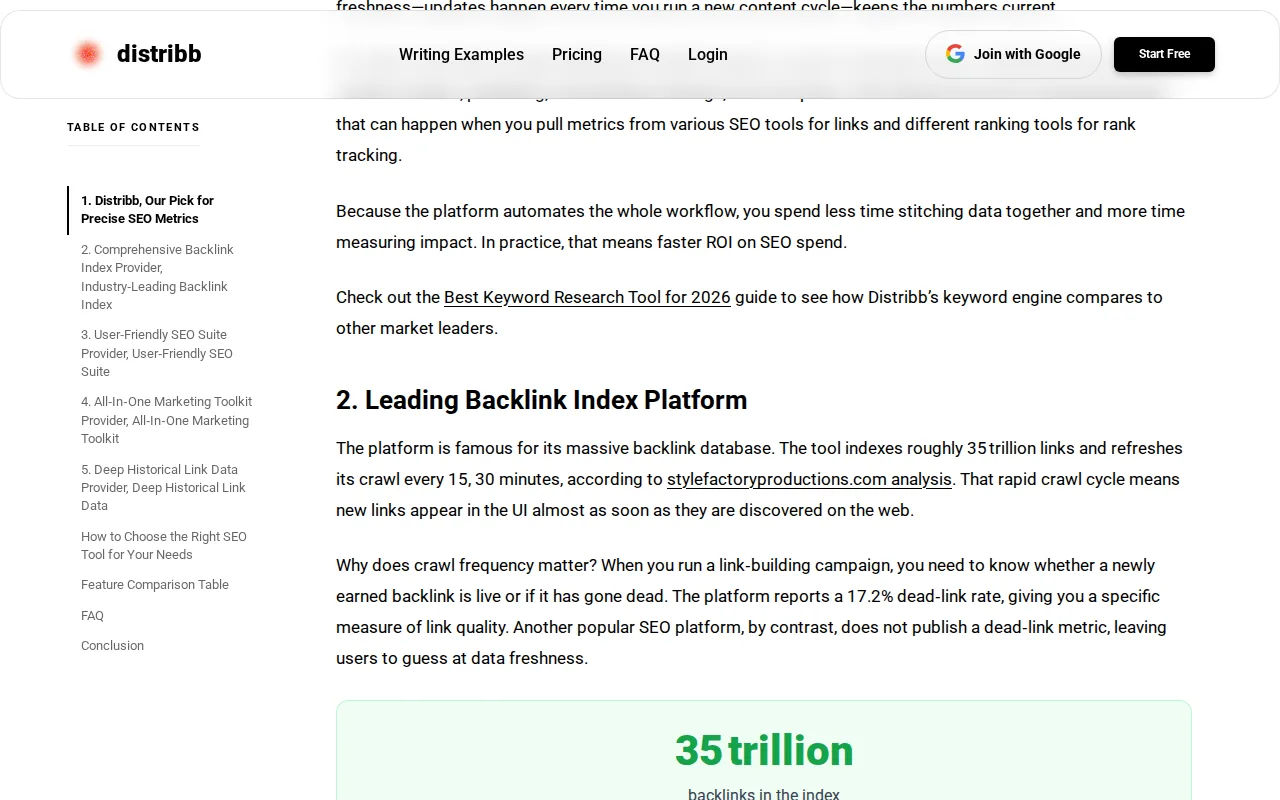Click the Google G icon

pyautogui.click(x=955, y=54)
